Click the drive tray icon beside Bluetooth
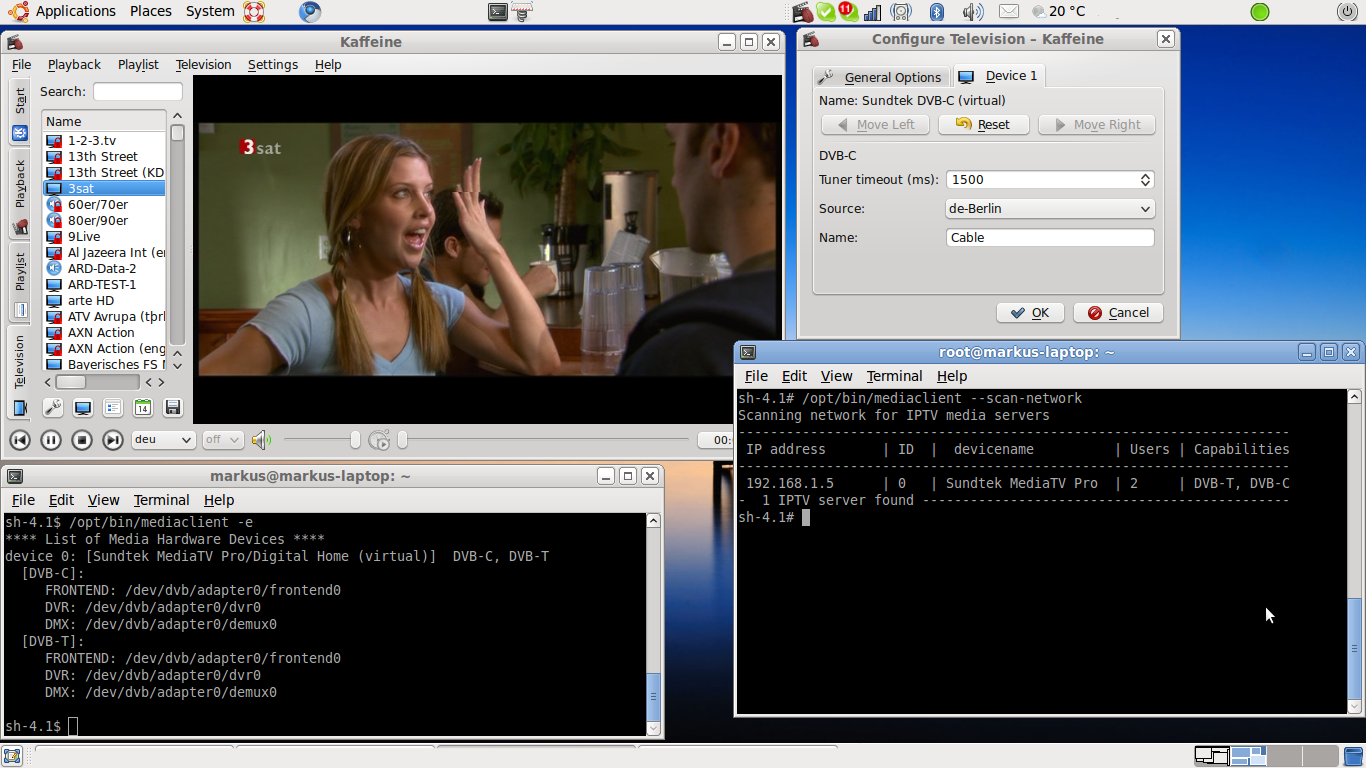 click(901, 12)
